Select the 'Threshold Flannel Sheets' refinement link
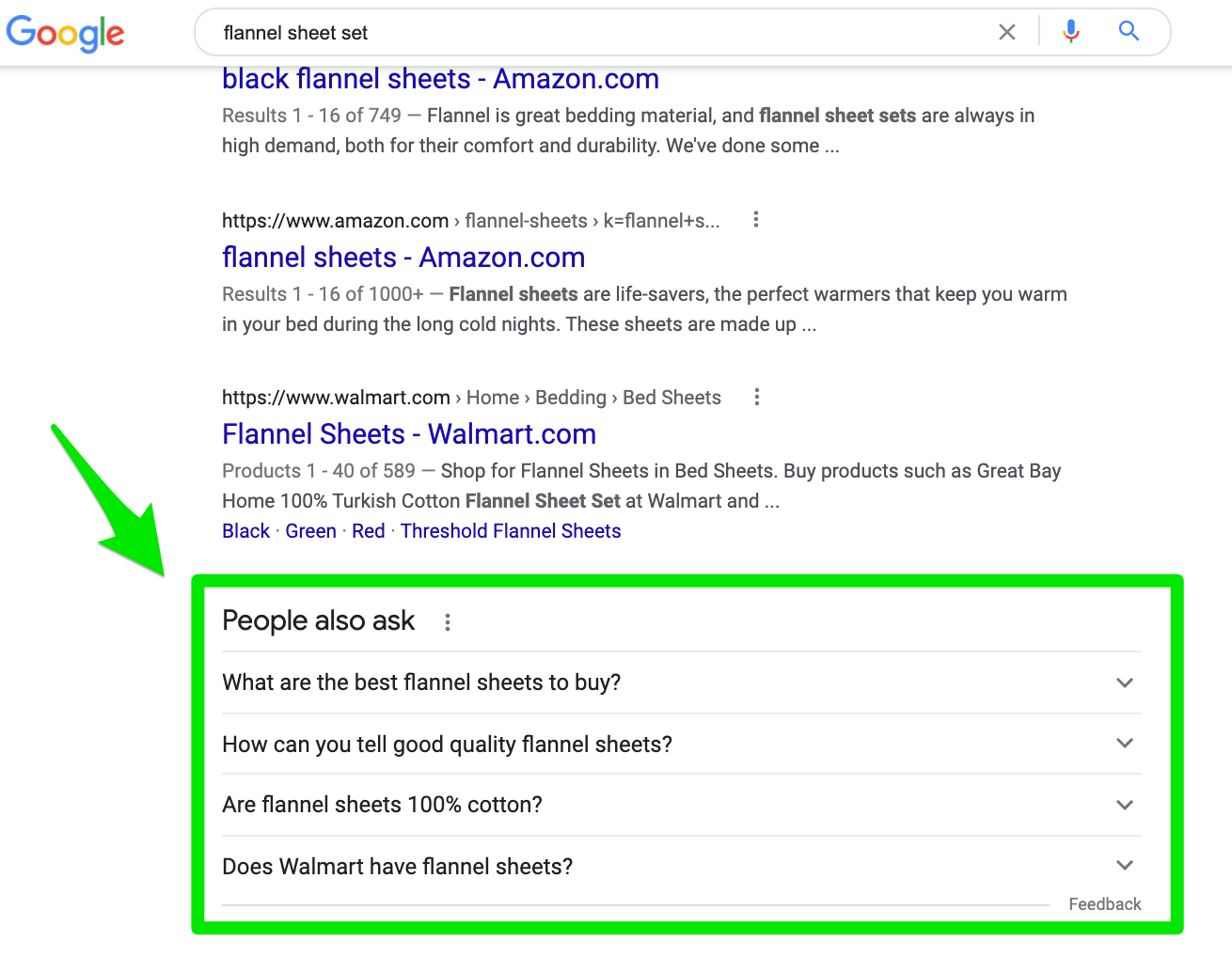Screen dimensions: 1232x957 tap(511, 530)
